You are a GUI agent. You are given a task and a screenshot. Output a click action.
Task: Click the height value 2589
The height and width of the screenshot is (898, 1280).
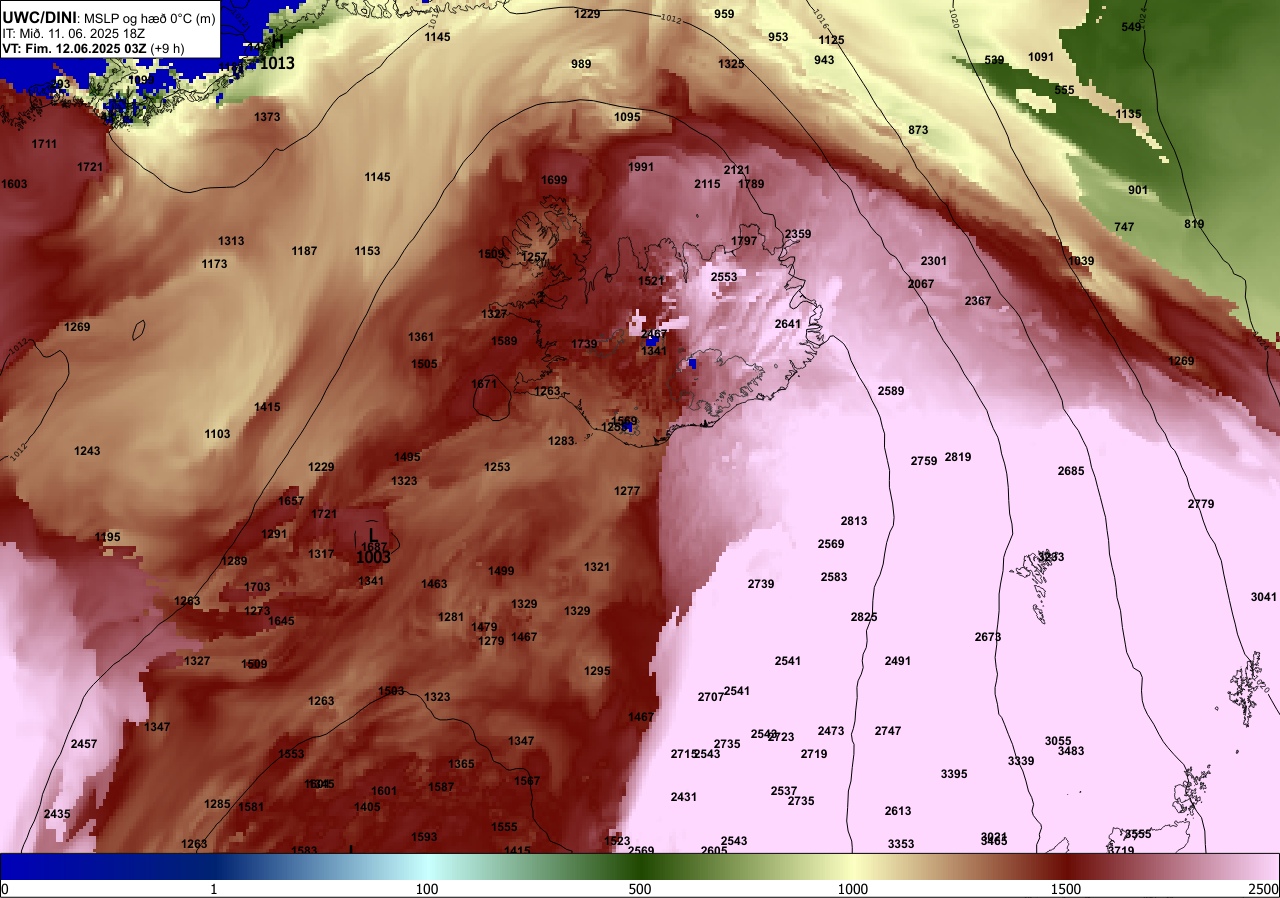point(891,391)
